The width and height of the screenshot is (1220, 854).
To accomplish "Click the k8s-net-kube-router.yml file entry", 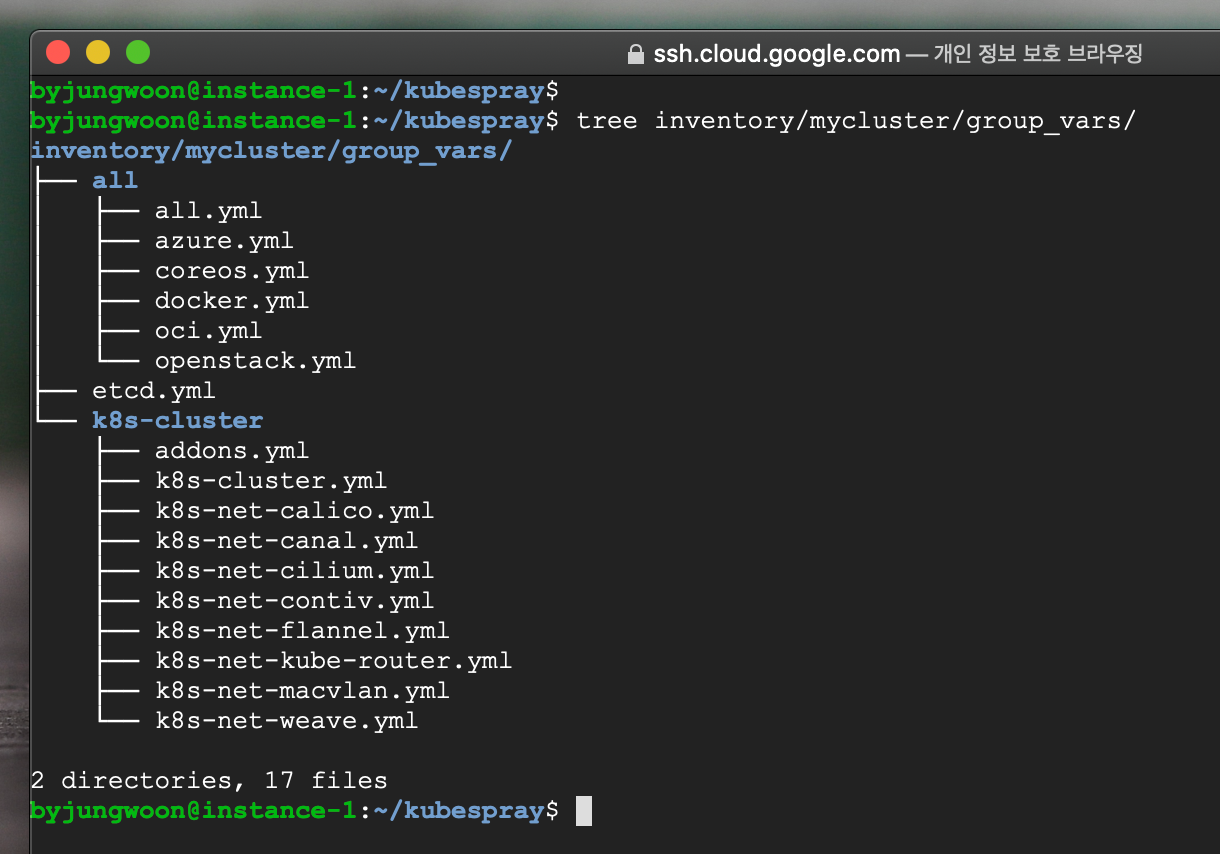I will [333, 661].
